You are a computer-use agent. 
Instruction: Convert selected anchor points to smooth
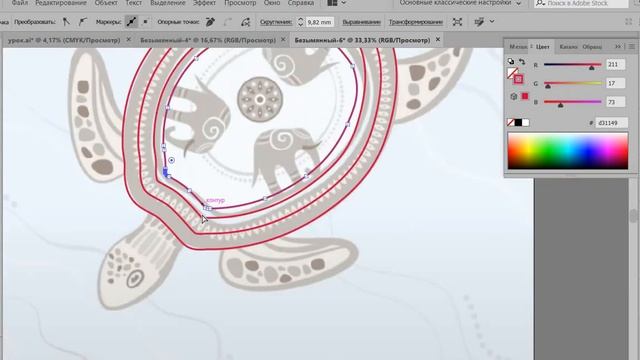[x=83, y=22]
